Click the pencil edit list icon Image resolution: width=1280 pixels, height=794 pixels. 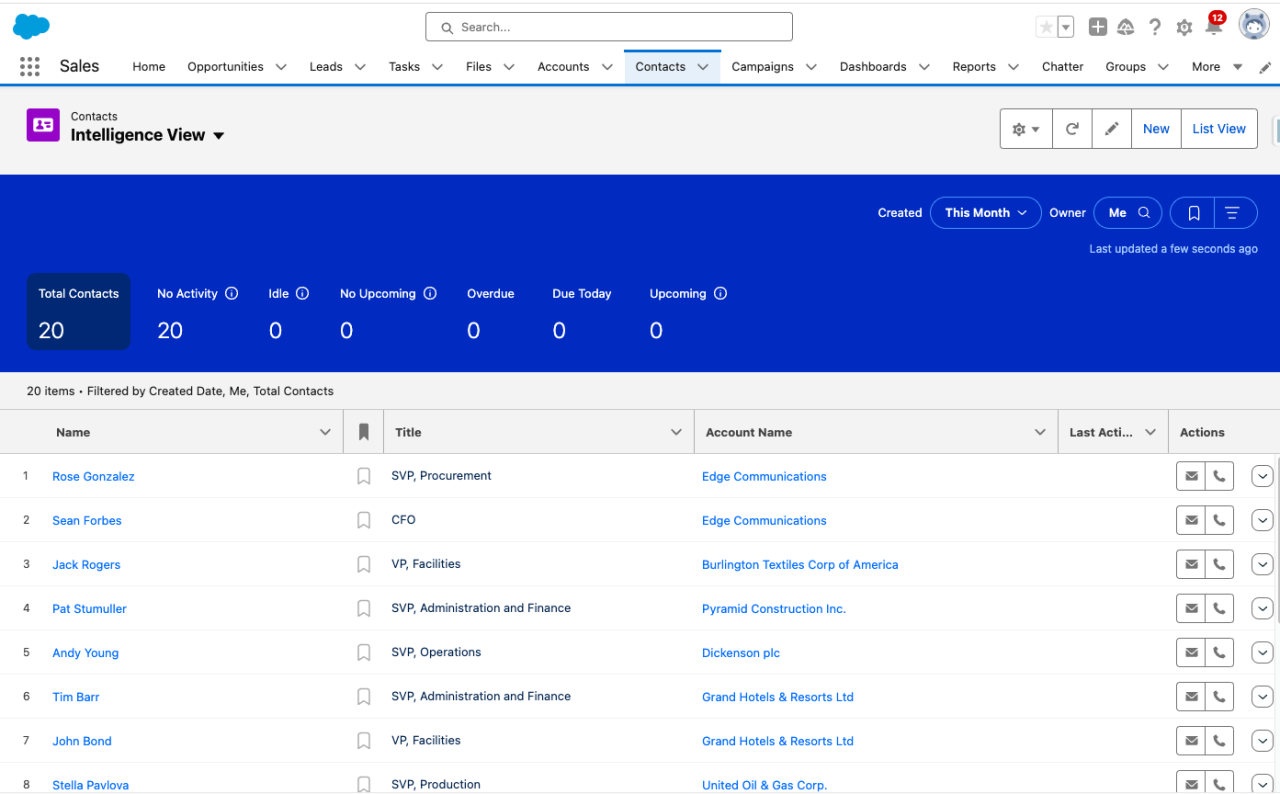[1111, 129]
